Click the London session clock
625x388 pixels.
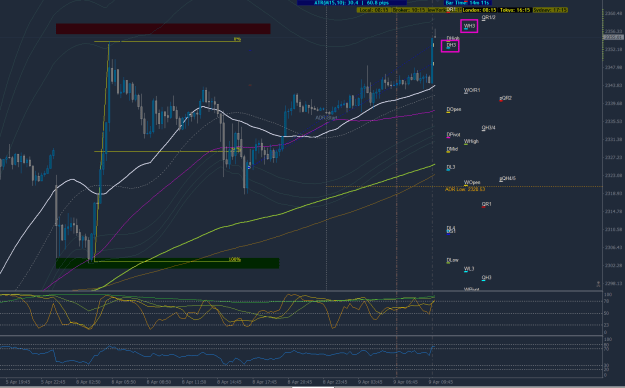(x=480, y=10)
